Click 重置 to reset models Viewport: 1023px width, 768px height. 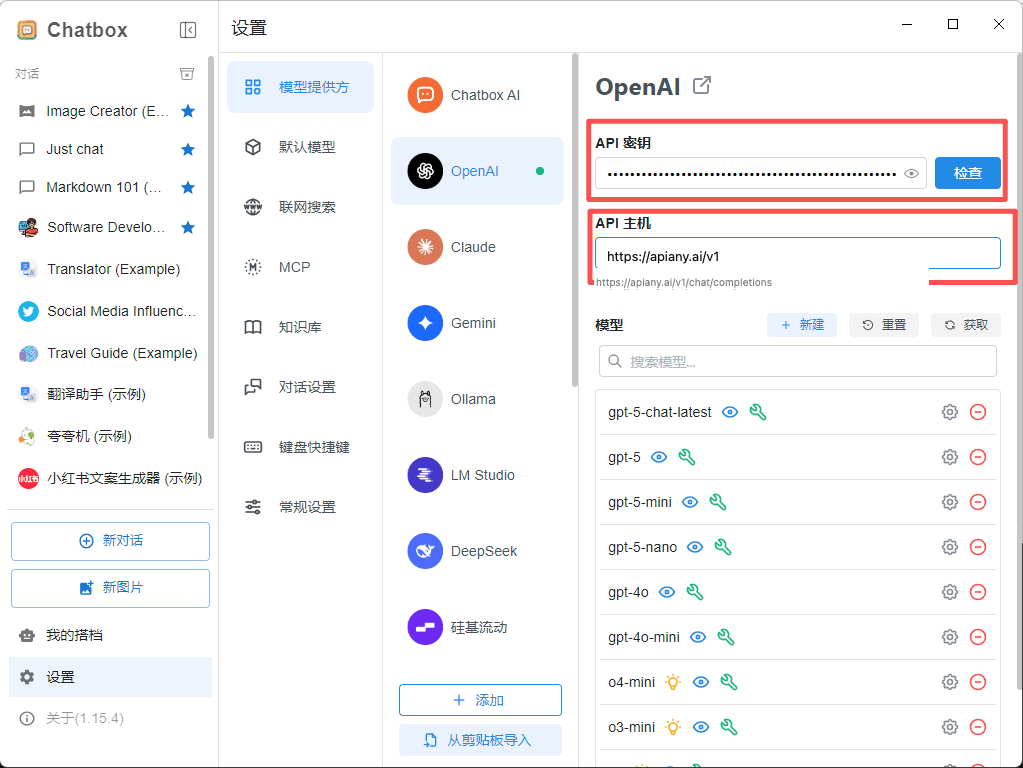[x=884, y=325]
